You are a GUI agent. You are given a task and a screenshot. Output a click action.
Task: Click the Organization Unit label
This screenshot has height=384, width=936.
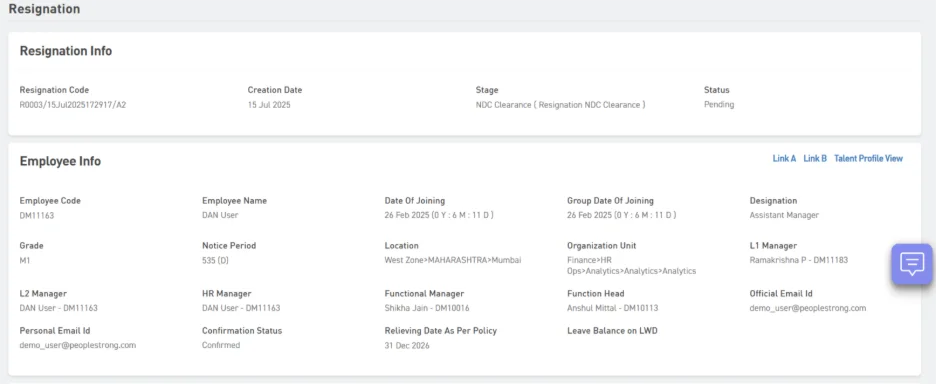(x=602, y=245)
